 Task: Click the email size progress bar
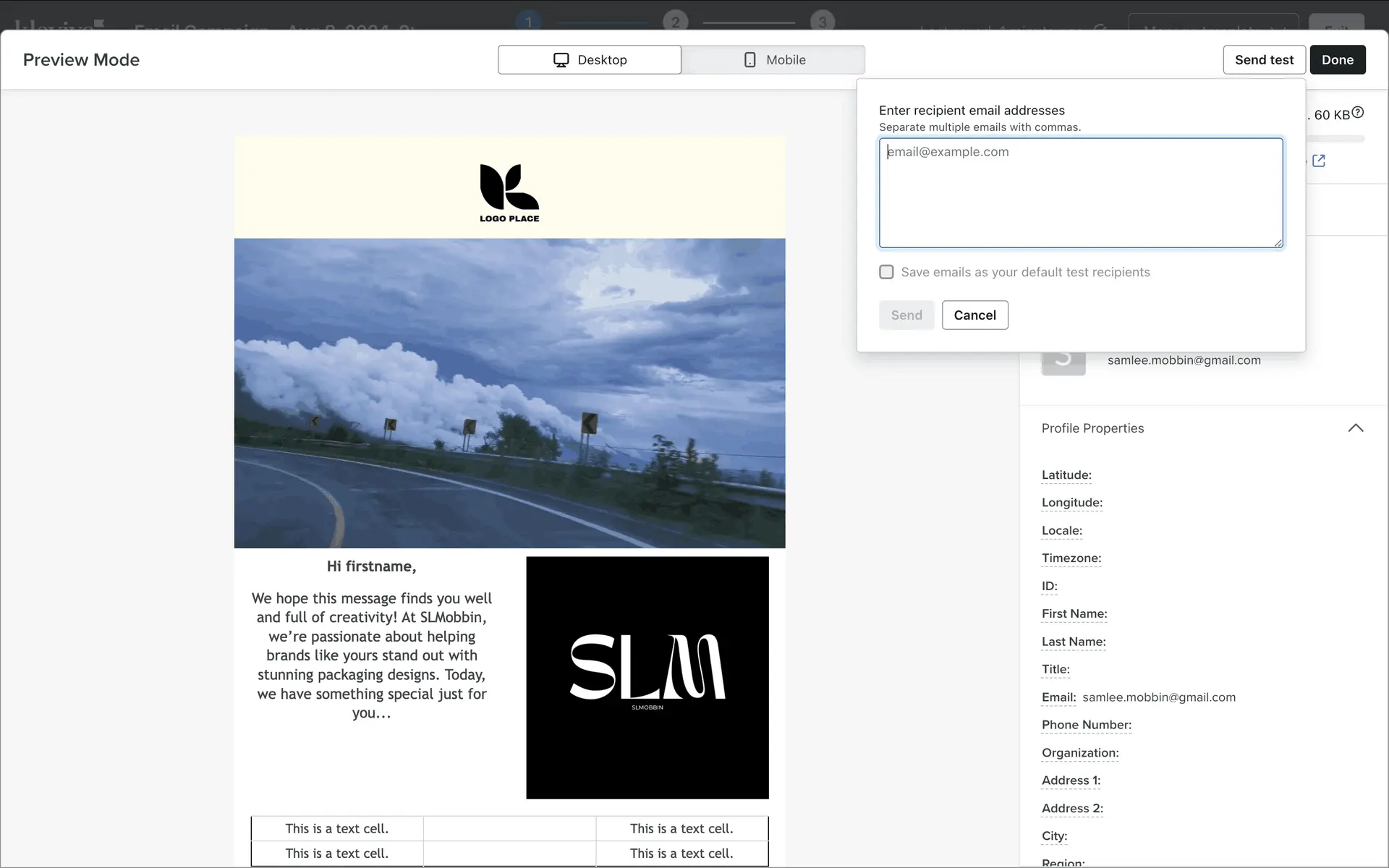pos(1335,138)
